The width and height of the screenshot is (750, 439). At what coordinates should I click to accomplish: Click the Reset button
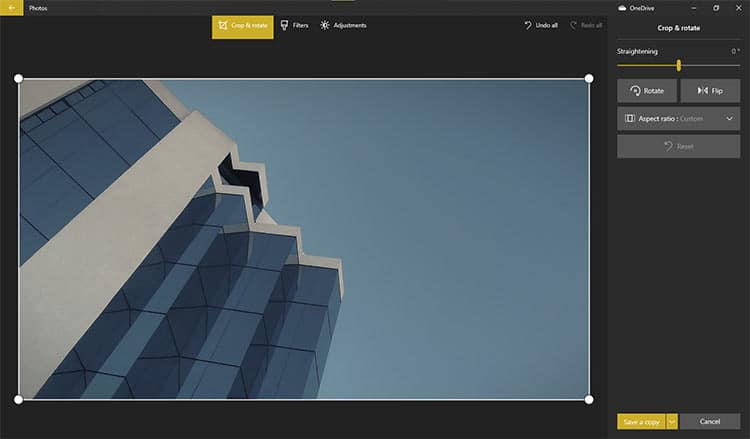(678, 146)
